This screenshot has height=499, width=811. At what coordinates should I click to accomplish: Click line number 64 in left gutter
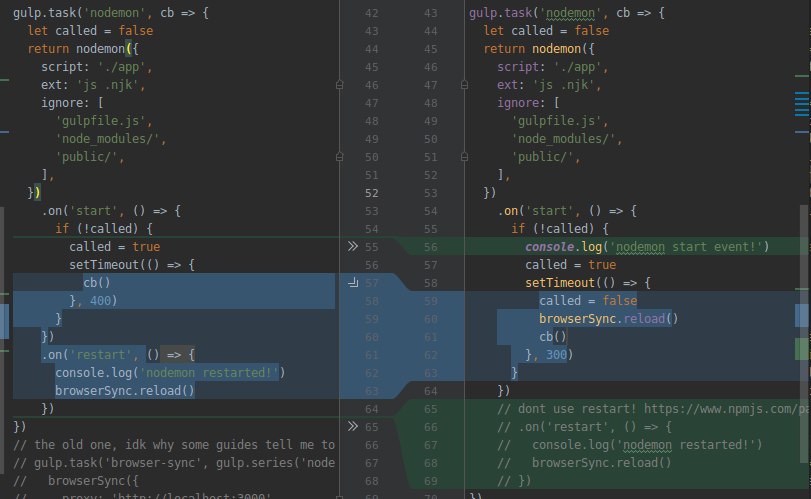click(x=373, y=409)
